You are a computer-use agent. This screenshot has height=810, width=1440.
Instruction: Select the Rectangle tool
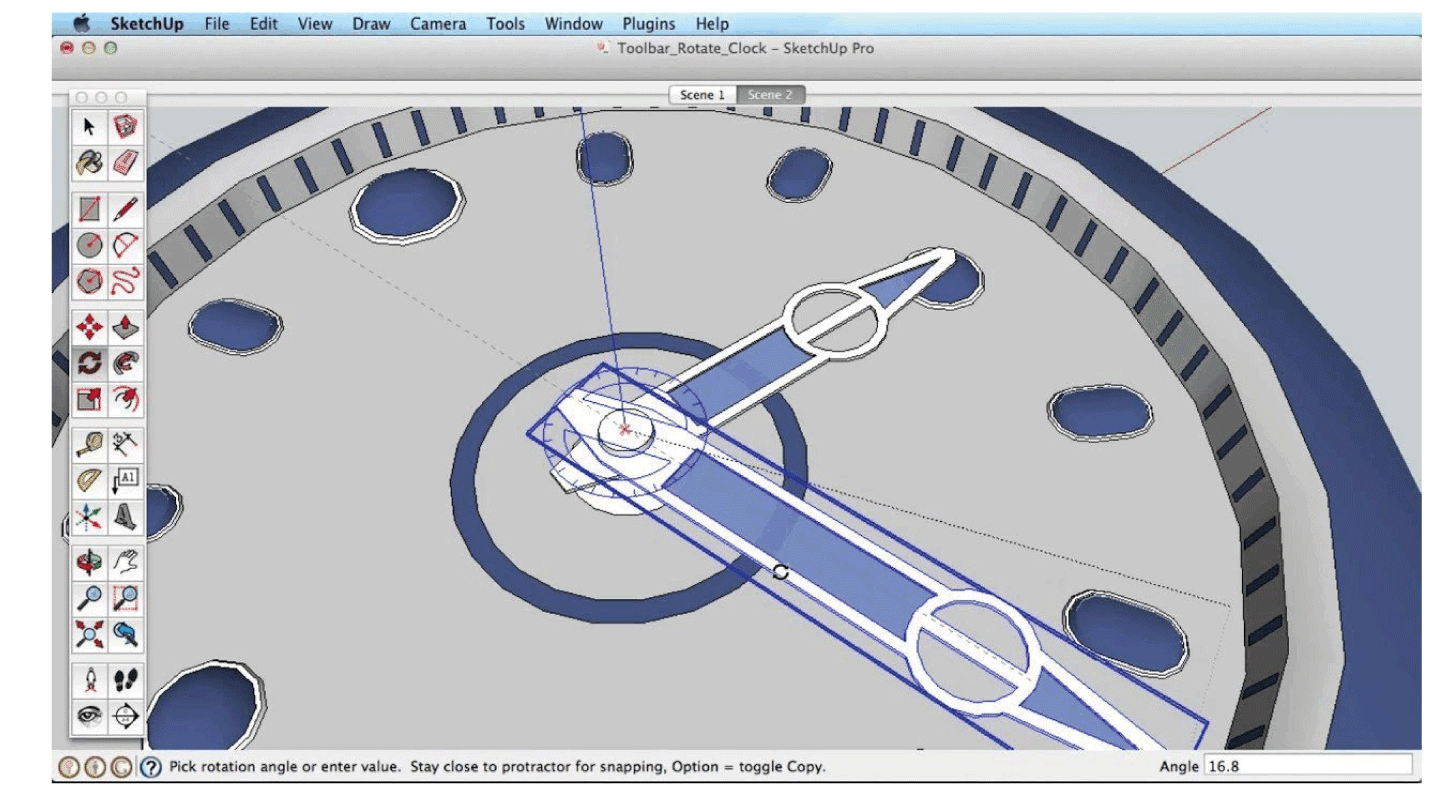pos(90,209)
